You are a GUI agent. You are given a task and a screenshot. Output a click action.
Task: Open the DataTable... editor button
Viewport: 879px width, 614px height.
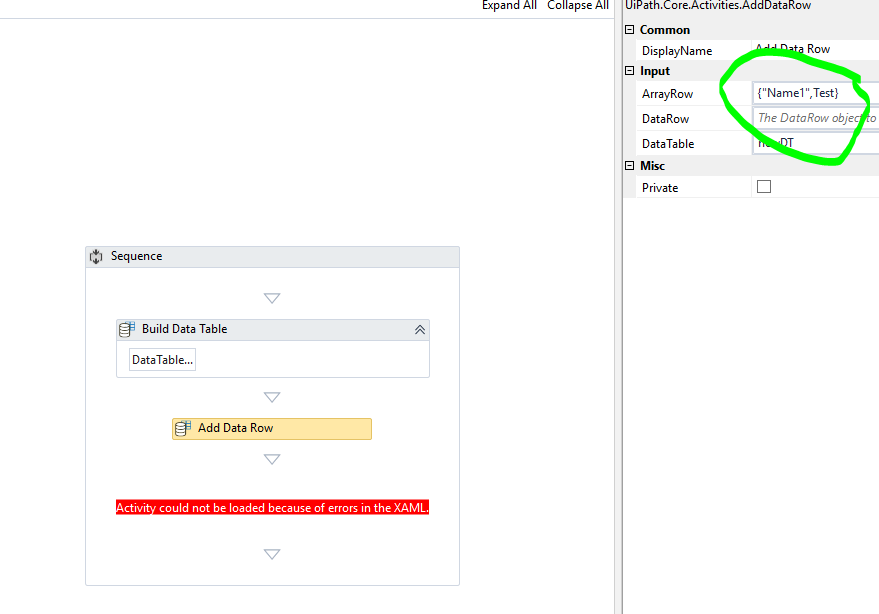[x=161, y=359]
